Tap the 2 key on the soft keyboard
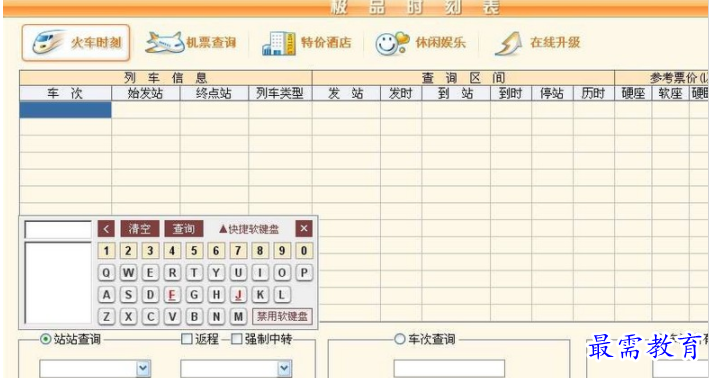The height and width of the screenshot is (378, 710). [128, 250]
